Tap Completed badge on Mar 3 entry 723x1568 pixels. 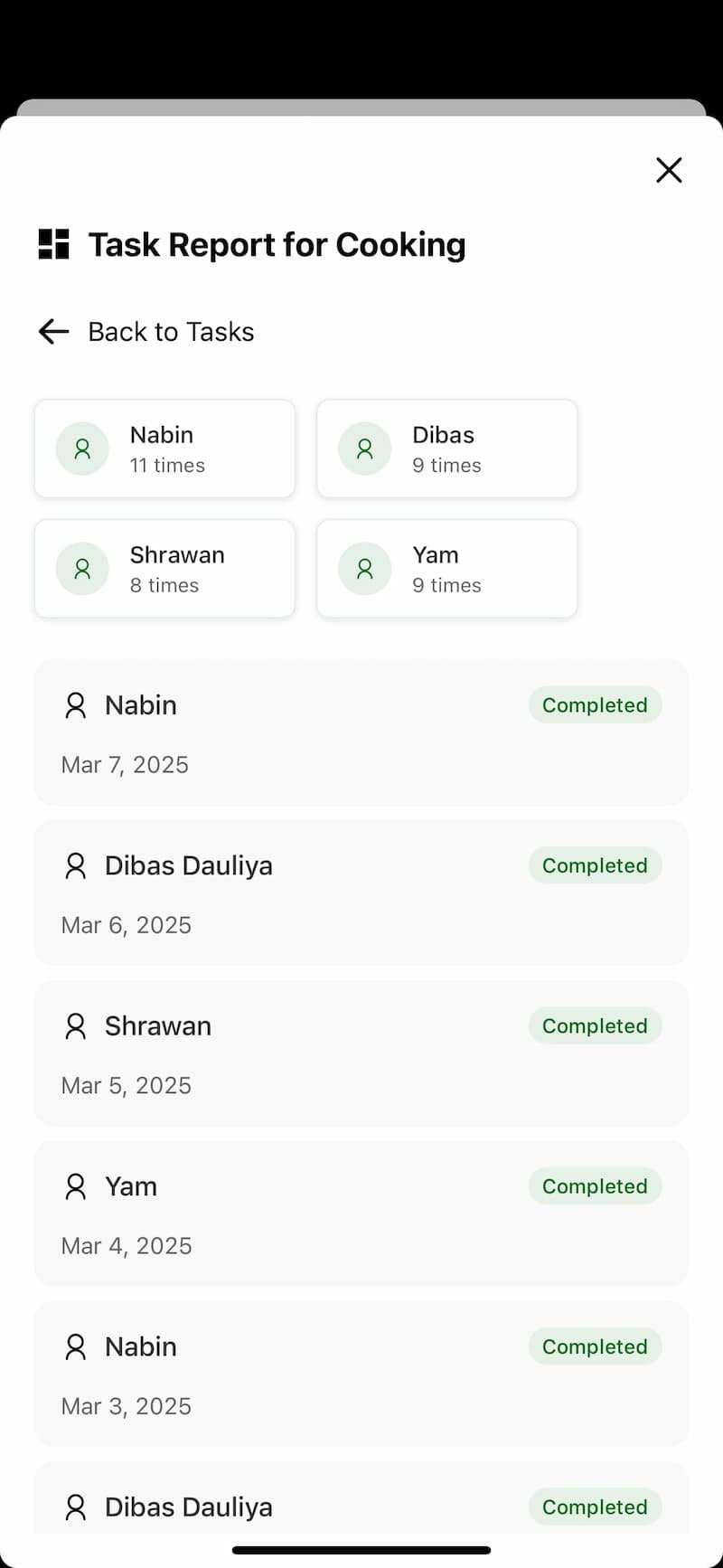pos(595,1346)
